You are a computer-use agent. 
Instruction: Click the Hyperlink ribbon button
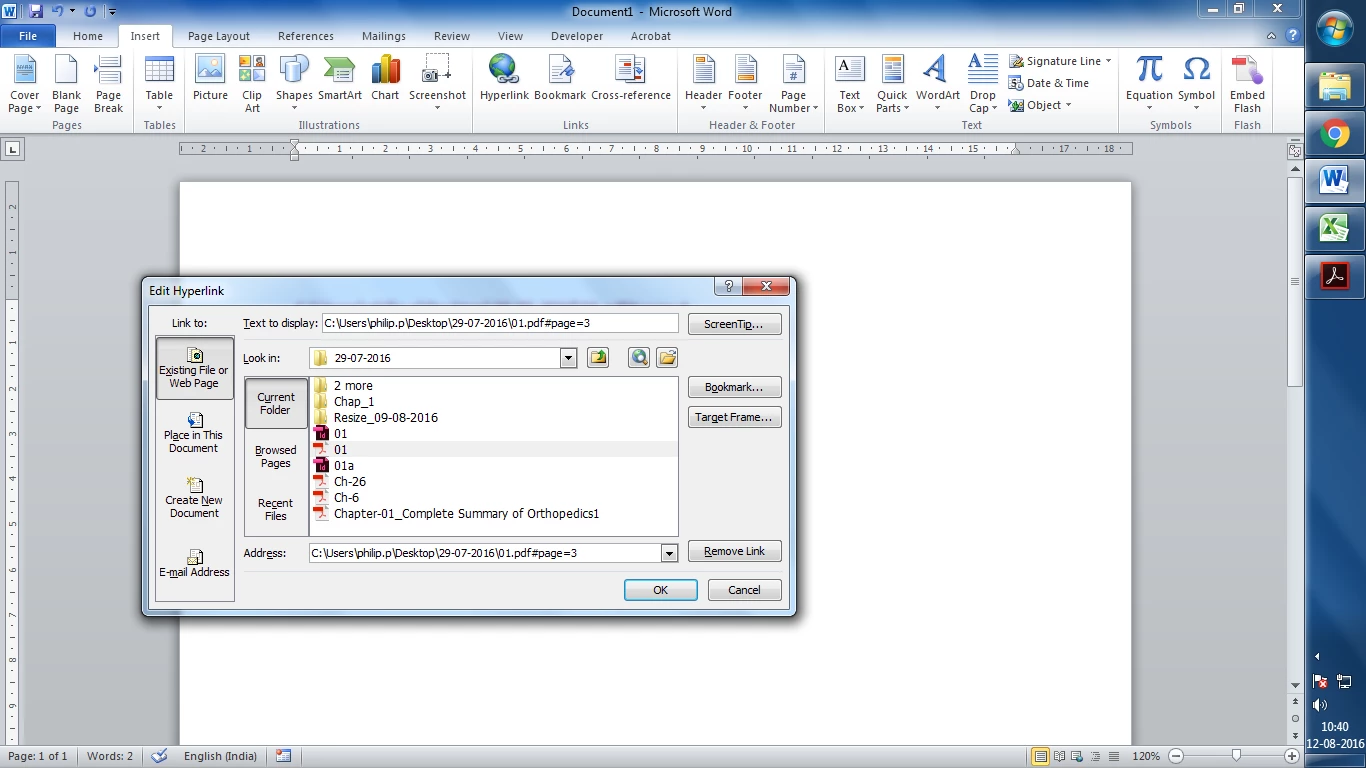tap(503, 80)
